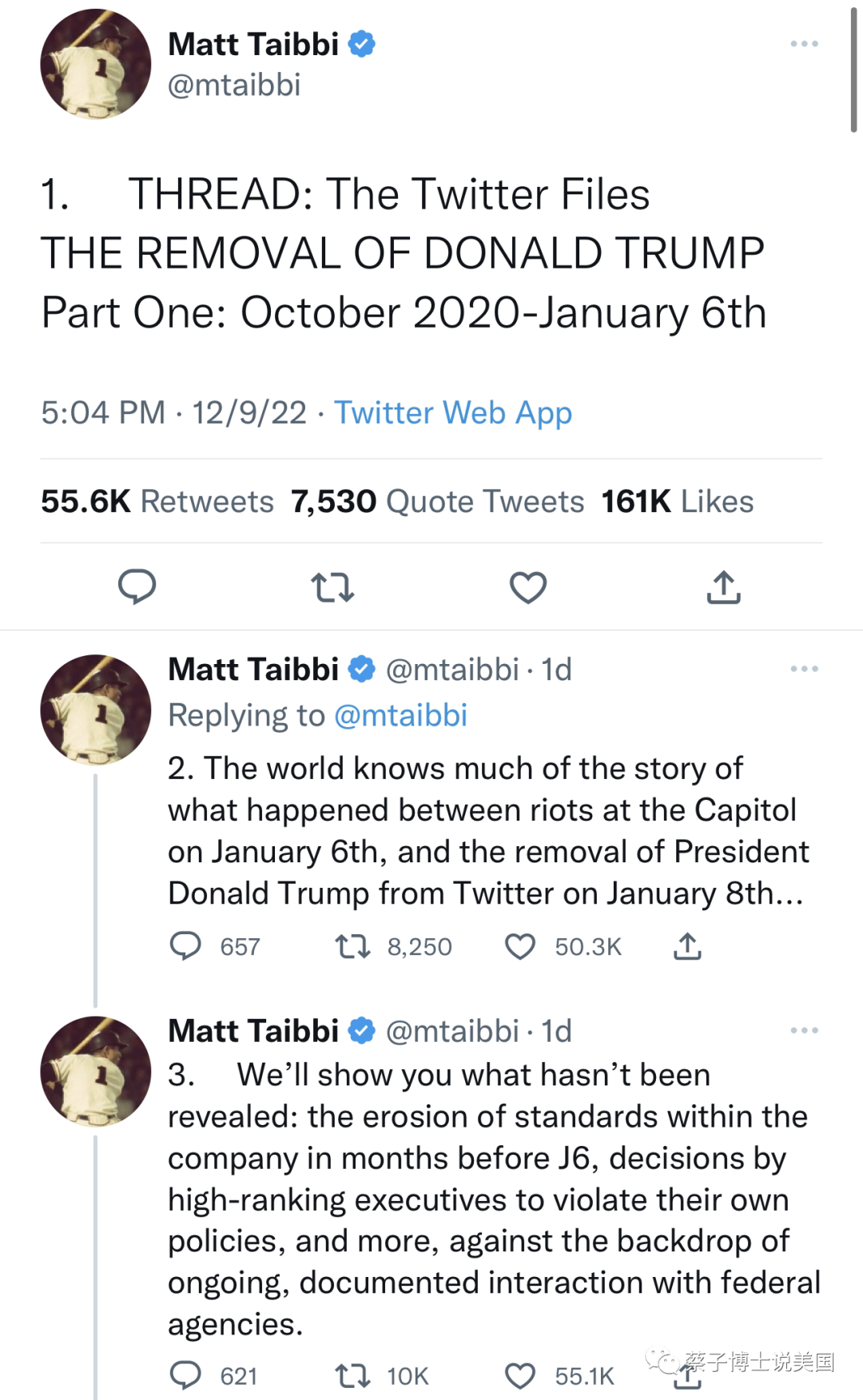Share the main THREAD tweet
Image resolution: width=863 pixels, height=1400 pixels.
tap(724, 587)
